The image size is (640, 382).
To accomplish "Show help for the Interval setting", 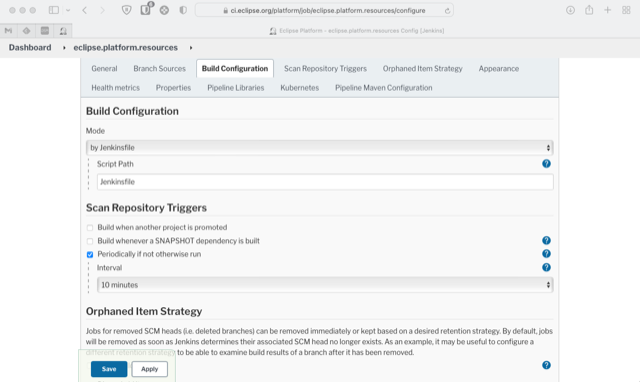I will click(x=546, y=267).
